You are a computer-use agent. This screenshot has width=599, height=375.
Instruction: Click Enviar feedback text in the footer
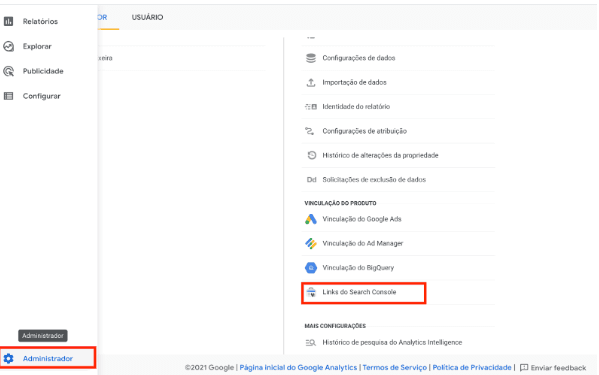[558, 368]
